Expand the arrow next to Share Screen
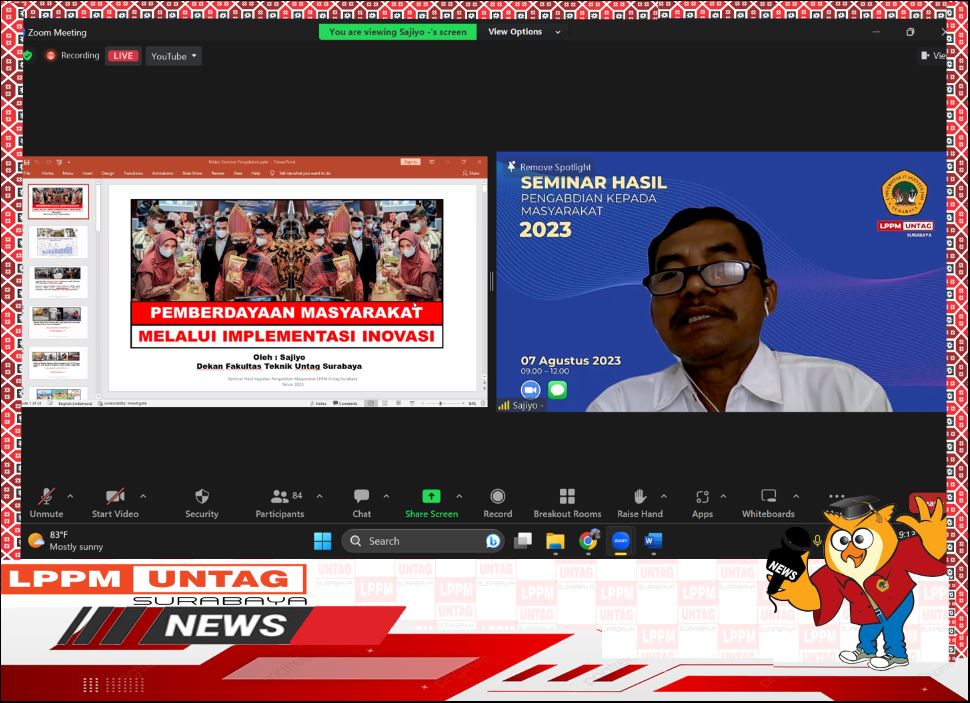Viewport: 970px width, 703px height. (x=459, y=496)
